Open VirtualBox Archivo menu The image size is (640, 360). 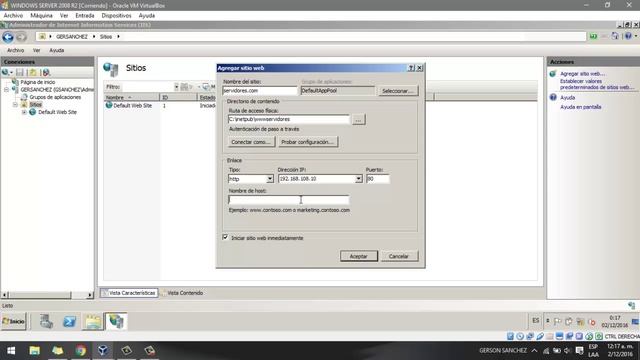(13, 16)
